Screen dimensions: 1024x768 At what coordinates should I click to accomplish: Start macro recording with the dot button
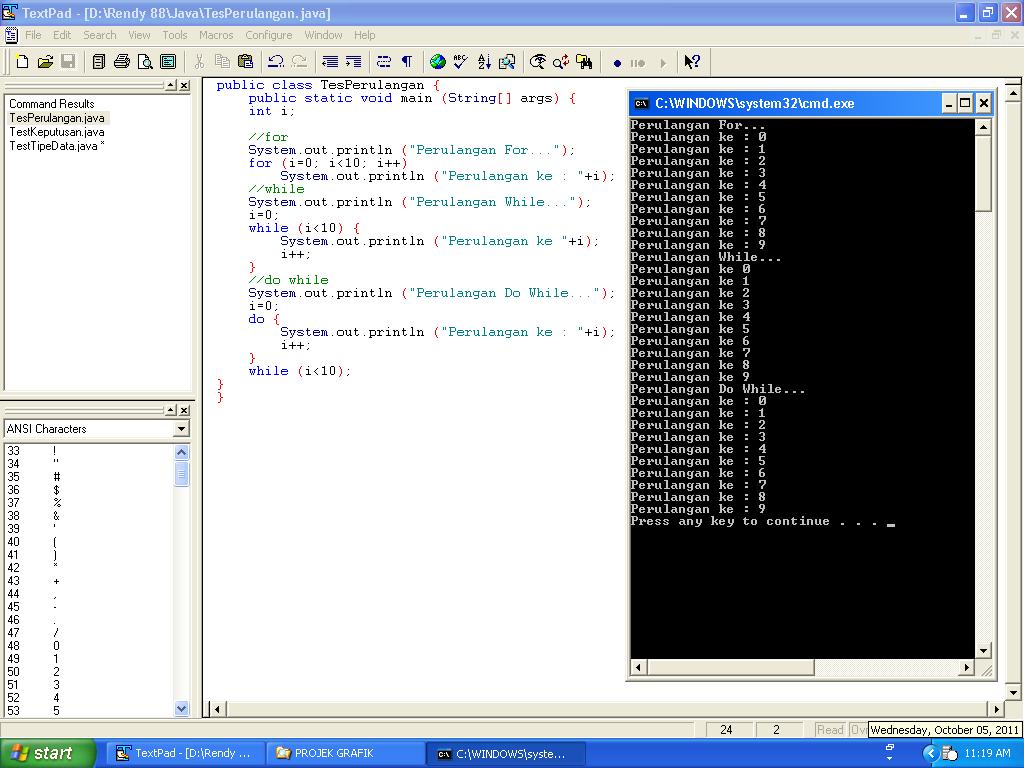click(617, 63)
